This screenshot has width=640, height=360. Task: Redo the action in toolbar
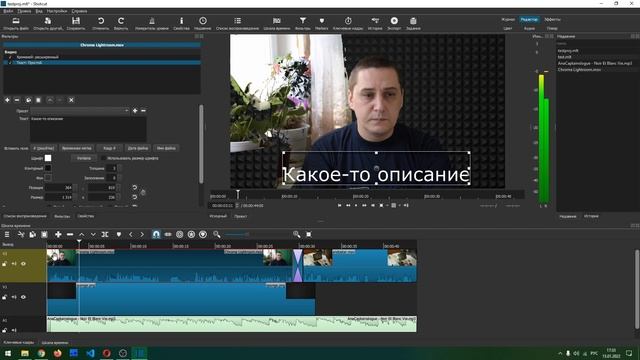coord(121,21)
